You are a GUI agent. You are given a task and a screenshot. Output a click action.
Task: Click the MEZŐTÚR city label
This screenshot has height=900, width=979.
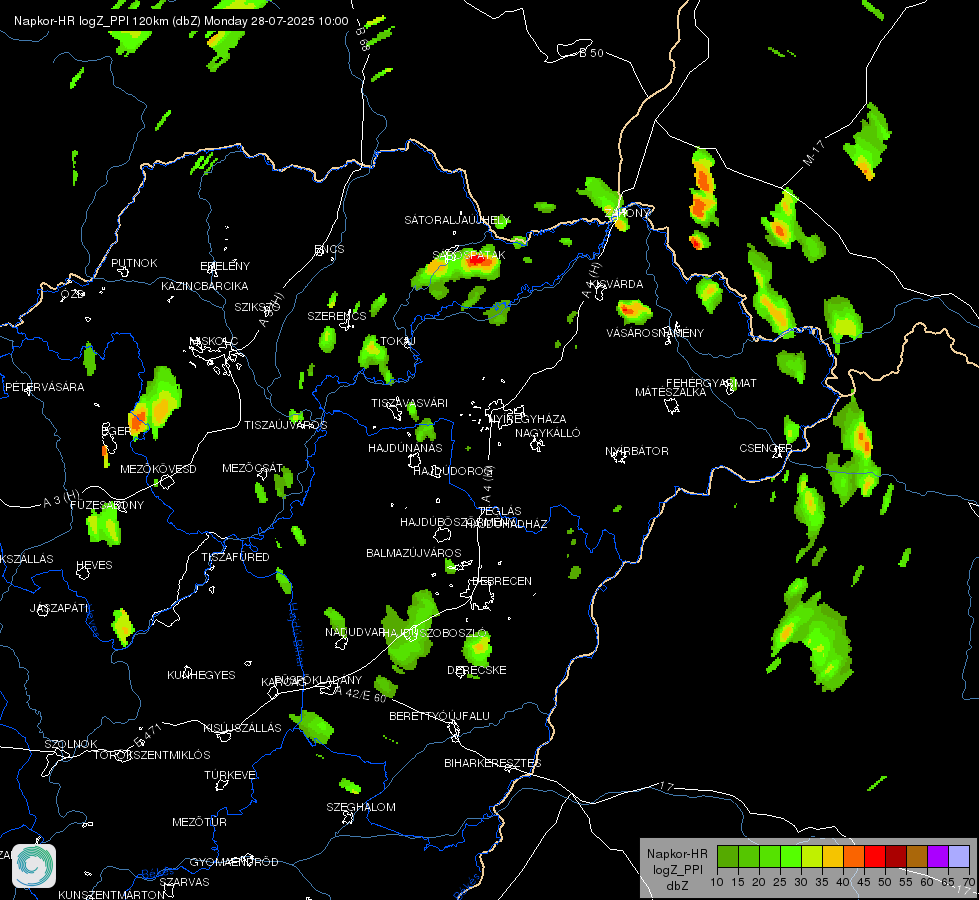coord(199,822)
